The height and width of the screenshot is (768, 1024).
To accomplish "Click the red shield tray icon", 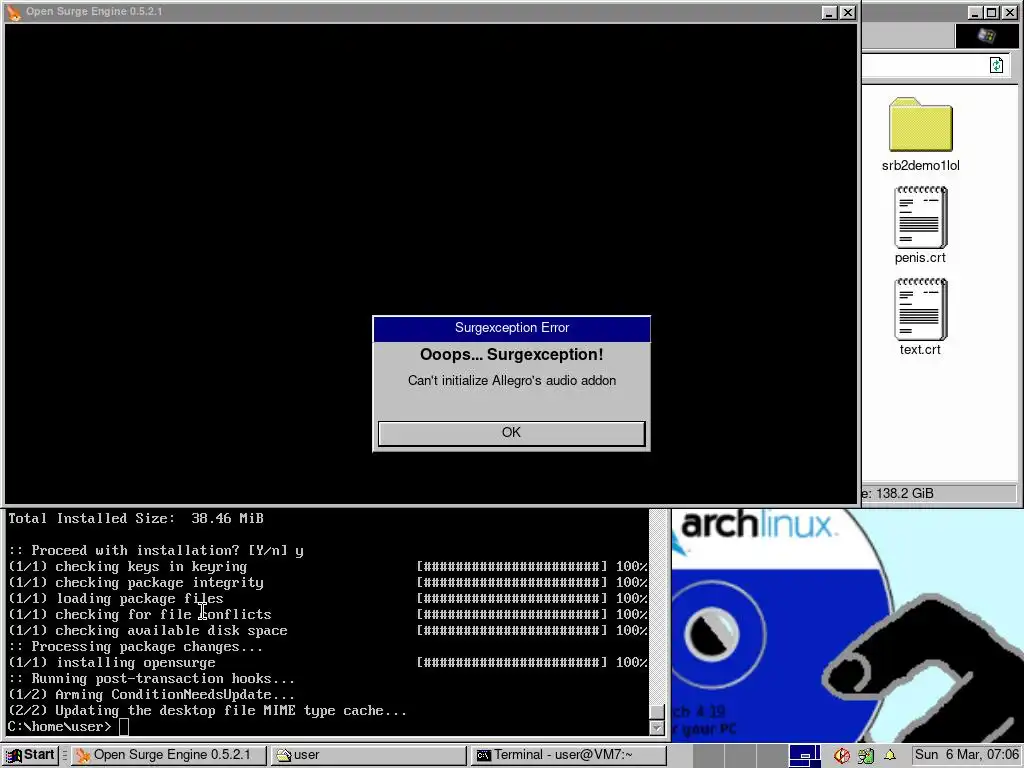I will click(x=842, y=756).
